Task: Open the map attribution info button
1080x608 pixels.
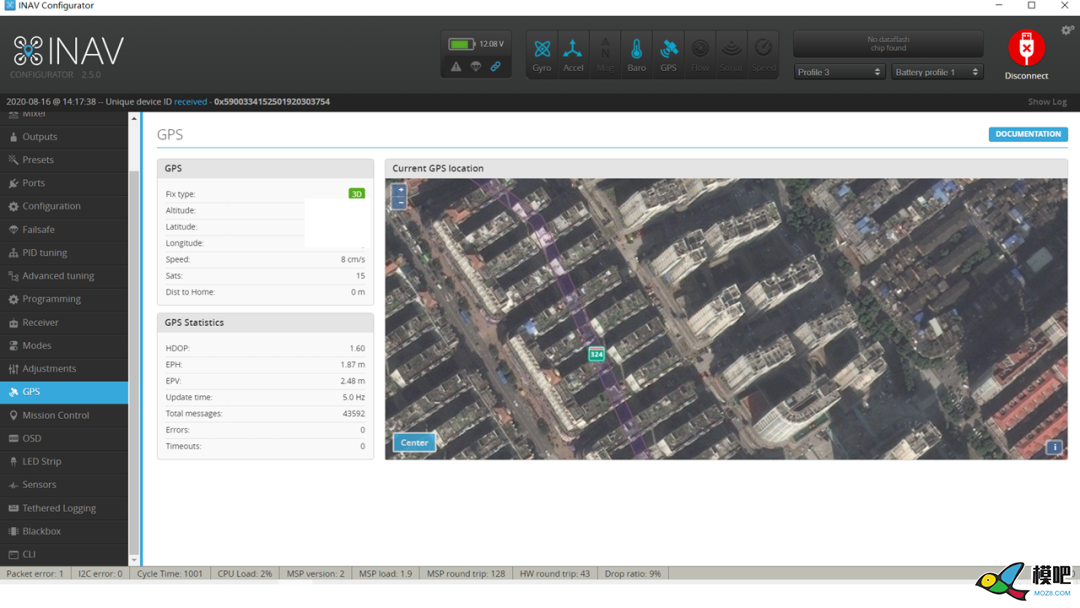Action: pos(1055,447)
